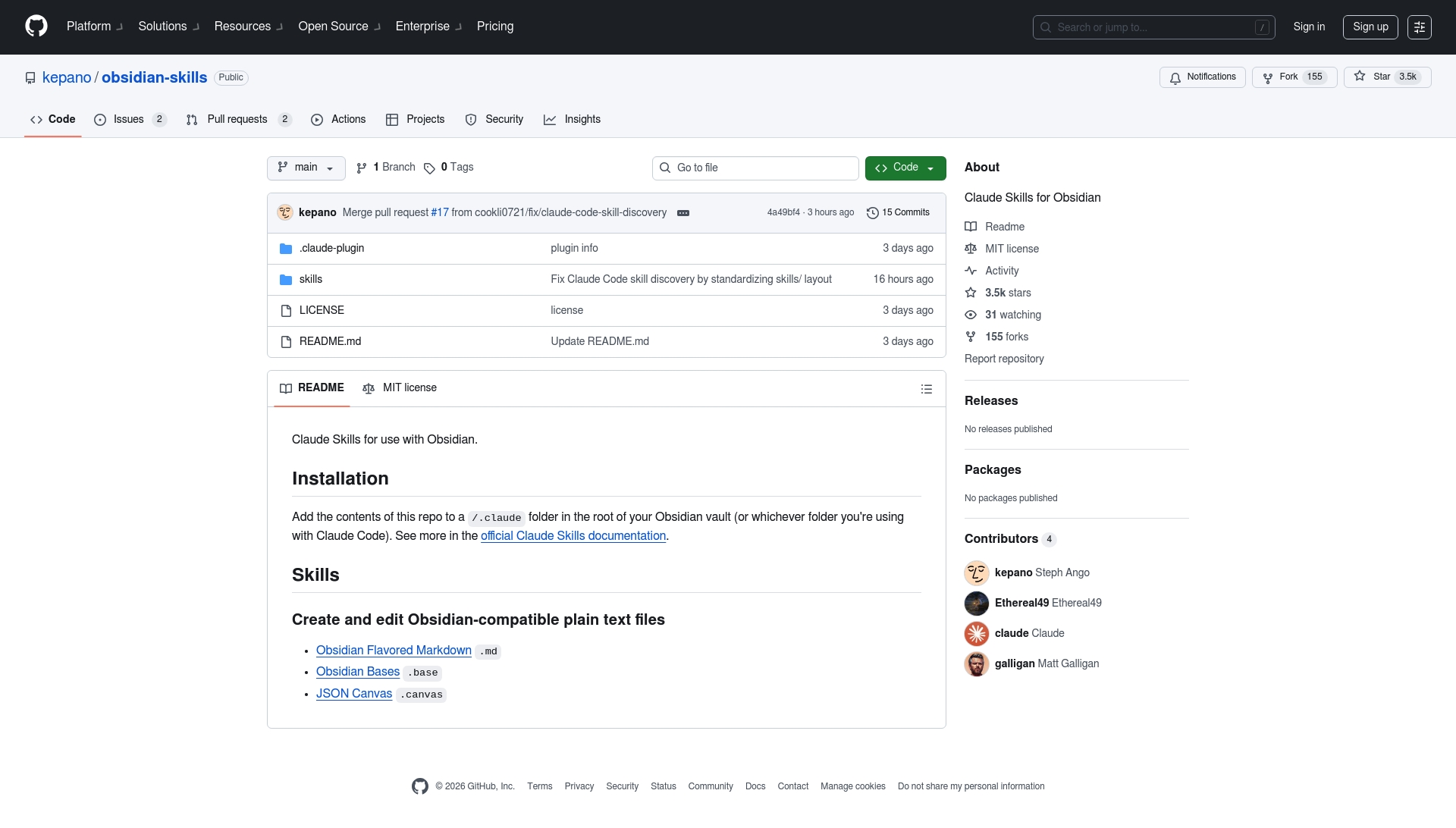The height and width of the screenshot is (828, 1456).
Task: Fork the repository with the Fork button
Action: point(1294,77)
